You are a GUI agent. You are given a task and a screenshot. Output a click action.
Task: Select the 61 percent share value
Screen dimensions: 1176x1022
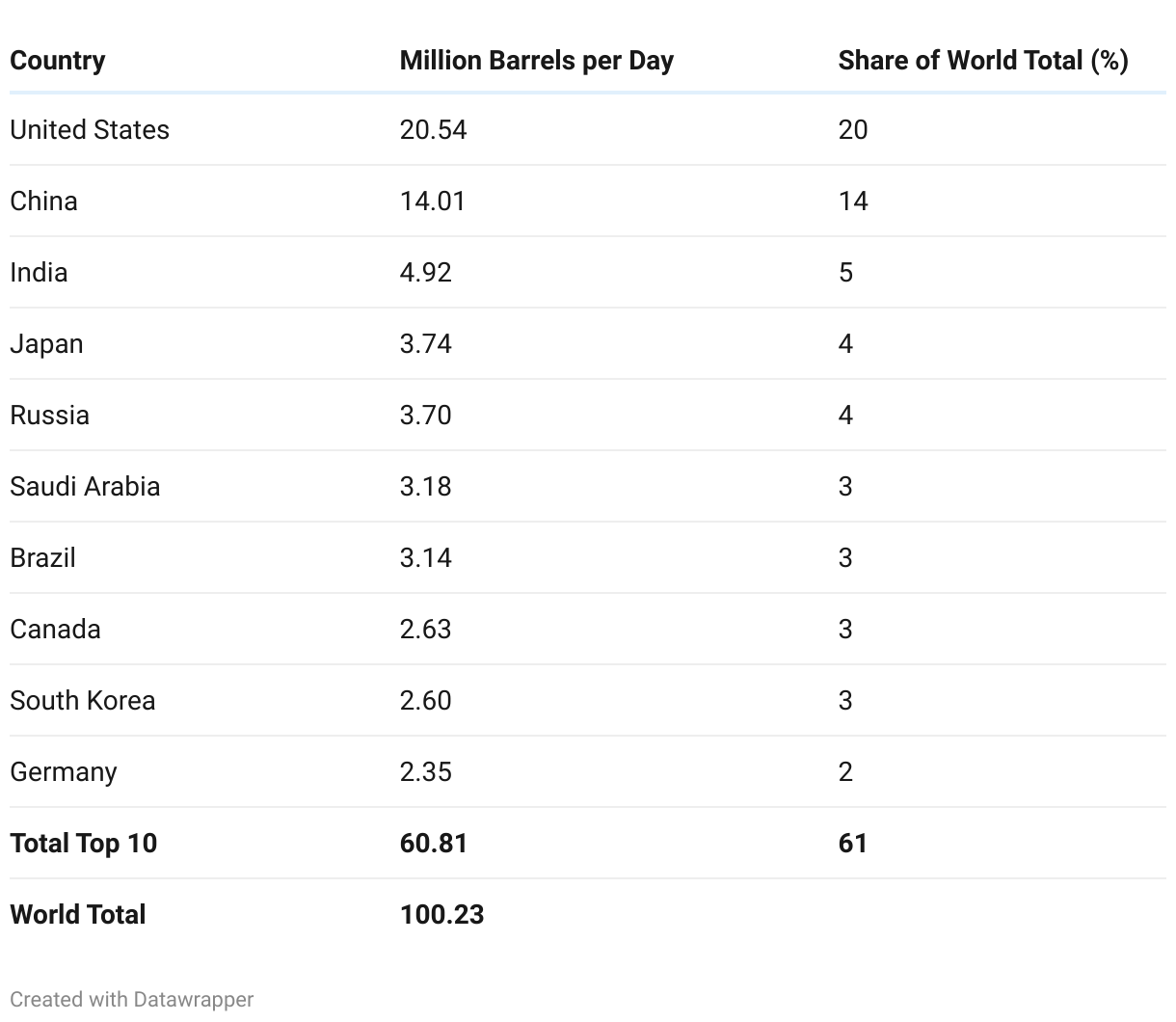pyautogui.click(x=852, y=843)
